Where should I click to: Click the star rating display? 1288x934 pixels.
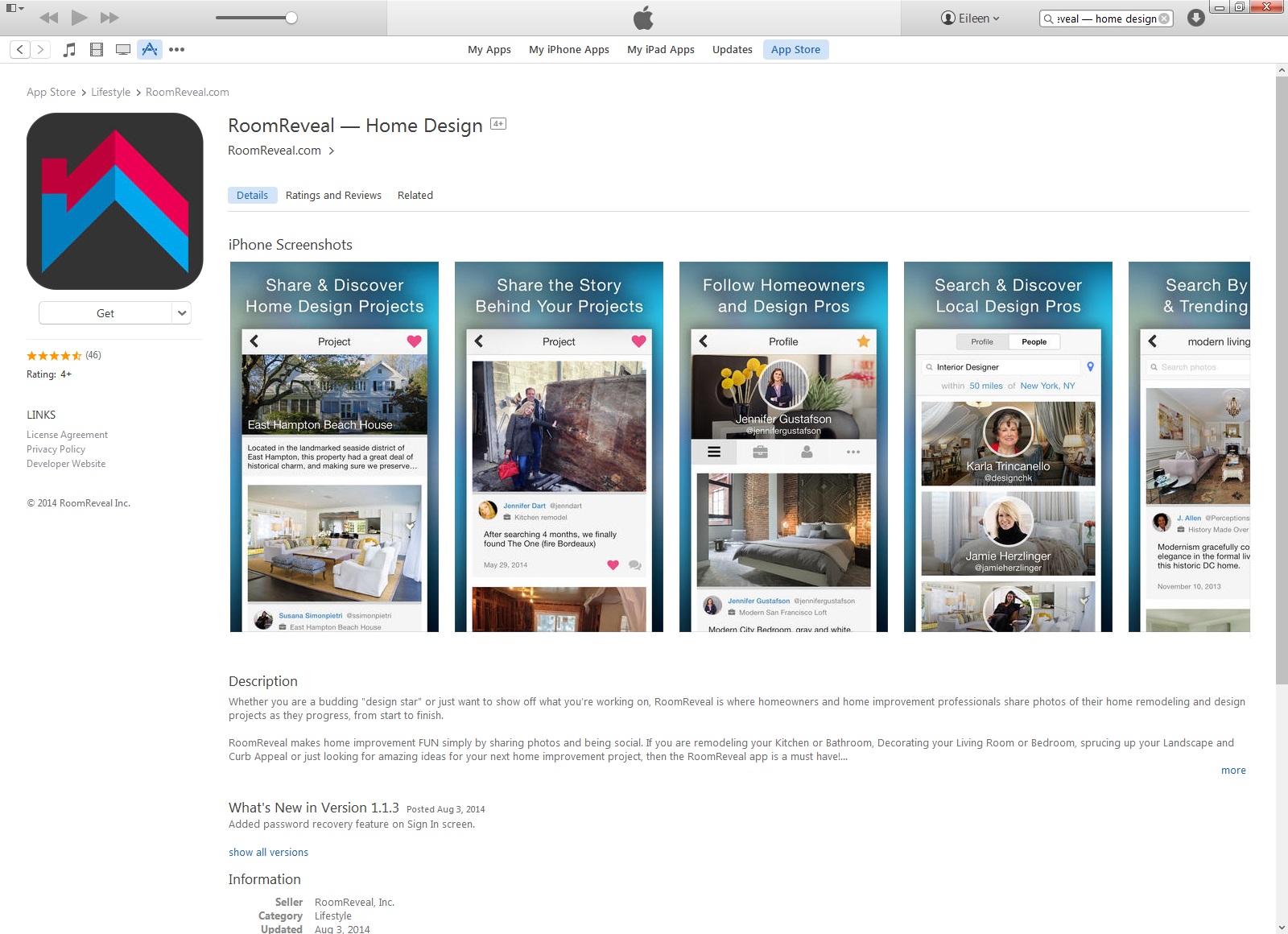[x=54, y=355]
